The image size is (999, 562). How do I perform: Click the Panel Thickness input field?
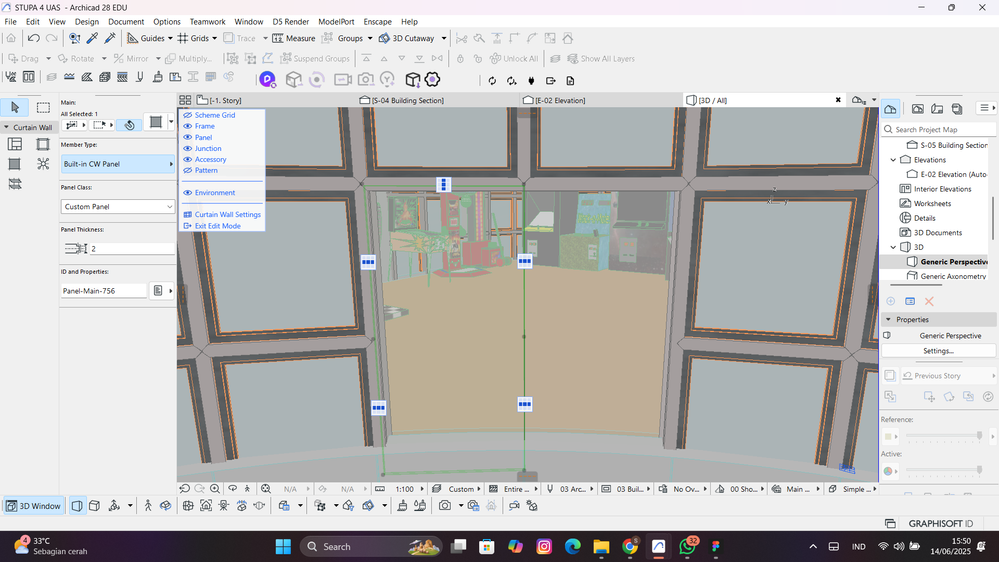[x=130, y=249]
